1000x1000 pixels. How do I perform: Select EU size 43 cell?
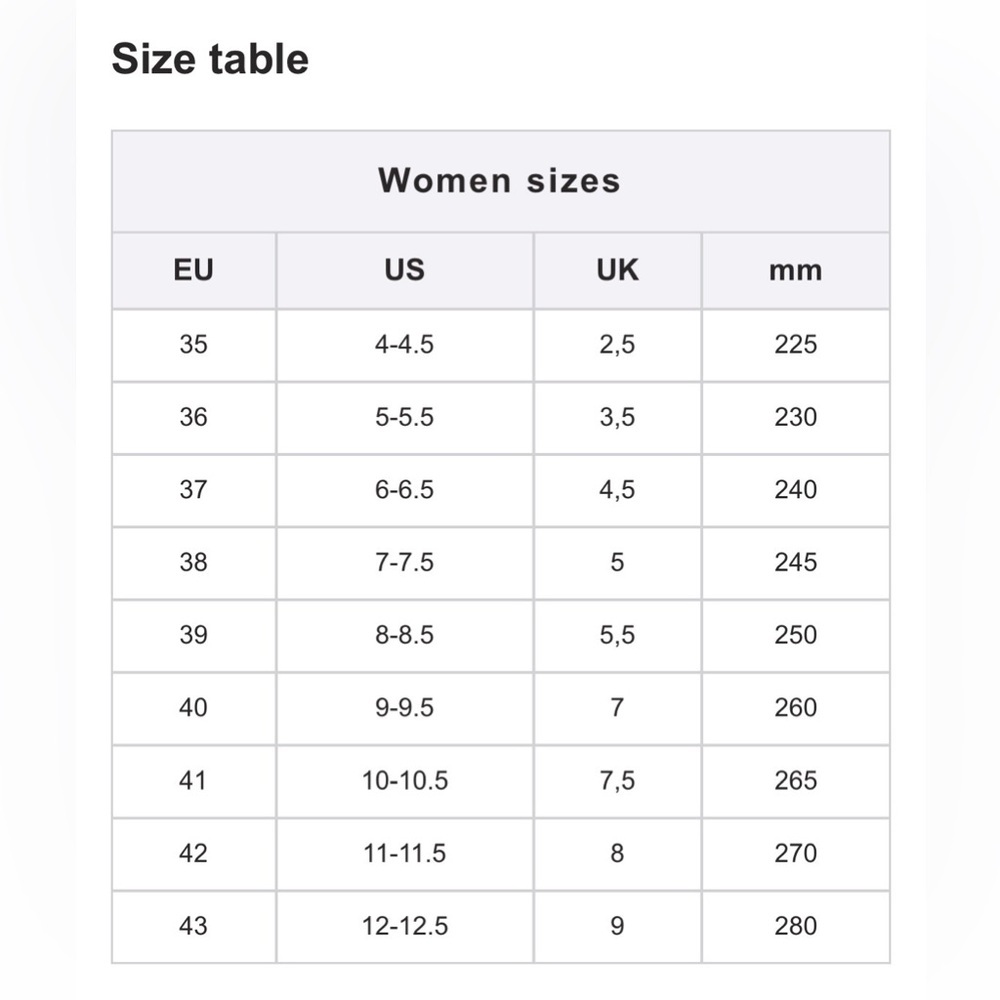[194, 927]
